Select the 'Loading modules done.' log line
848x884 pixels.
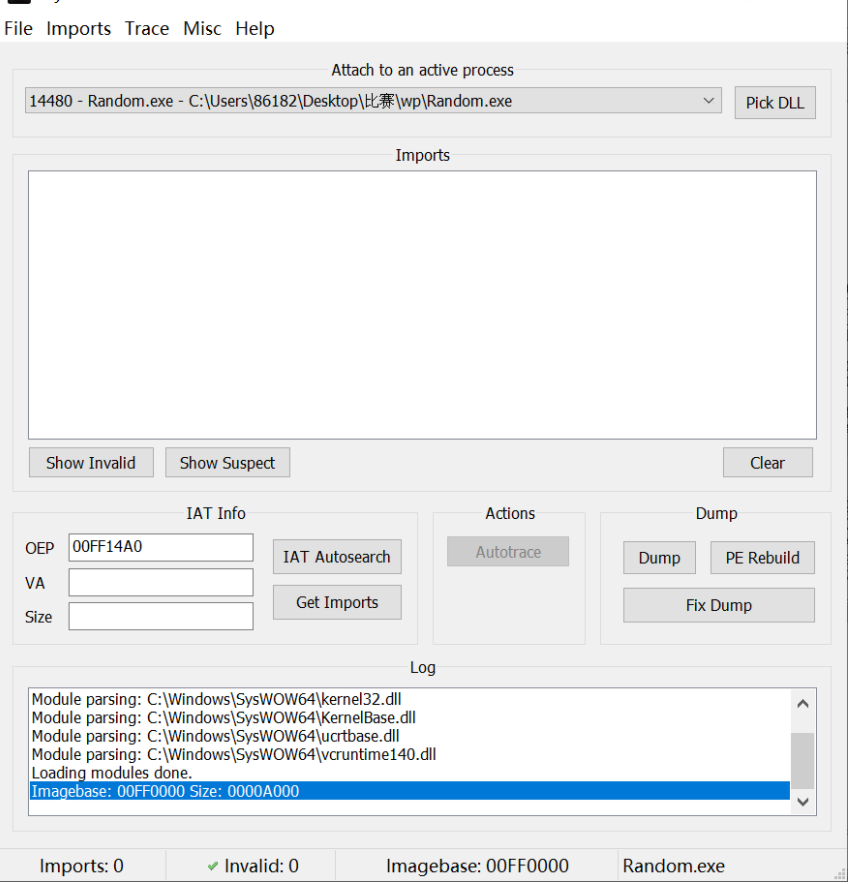pos(112,773)
